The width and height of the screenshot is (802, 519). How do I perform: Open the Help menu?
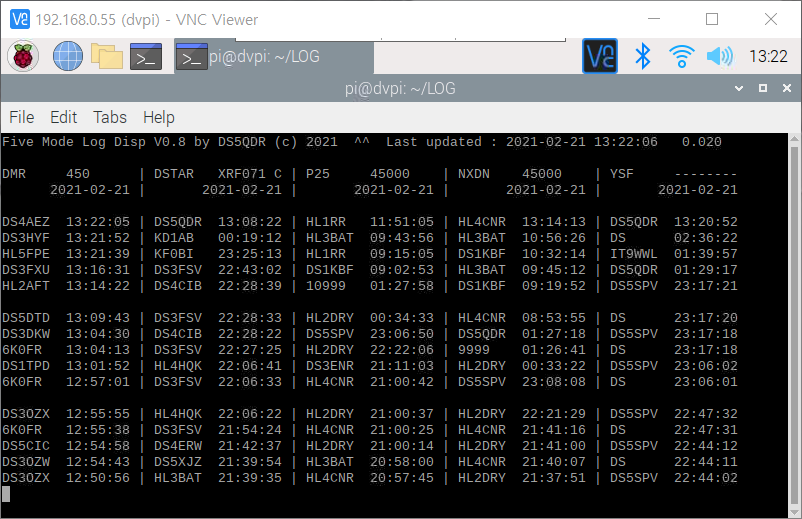point(159,117)
